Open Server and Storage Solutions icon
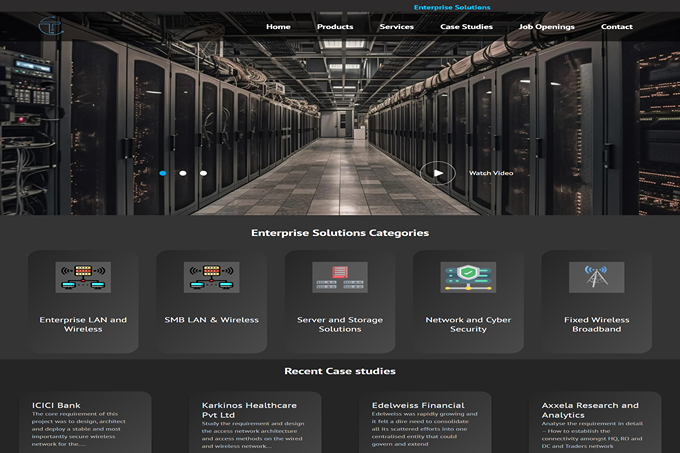 click(x=340, y=277)
